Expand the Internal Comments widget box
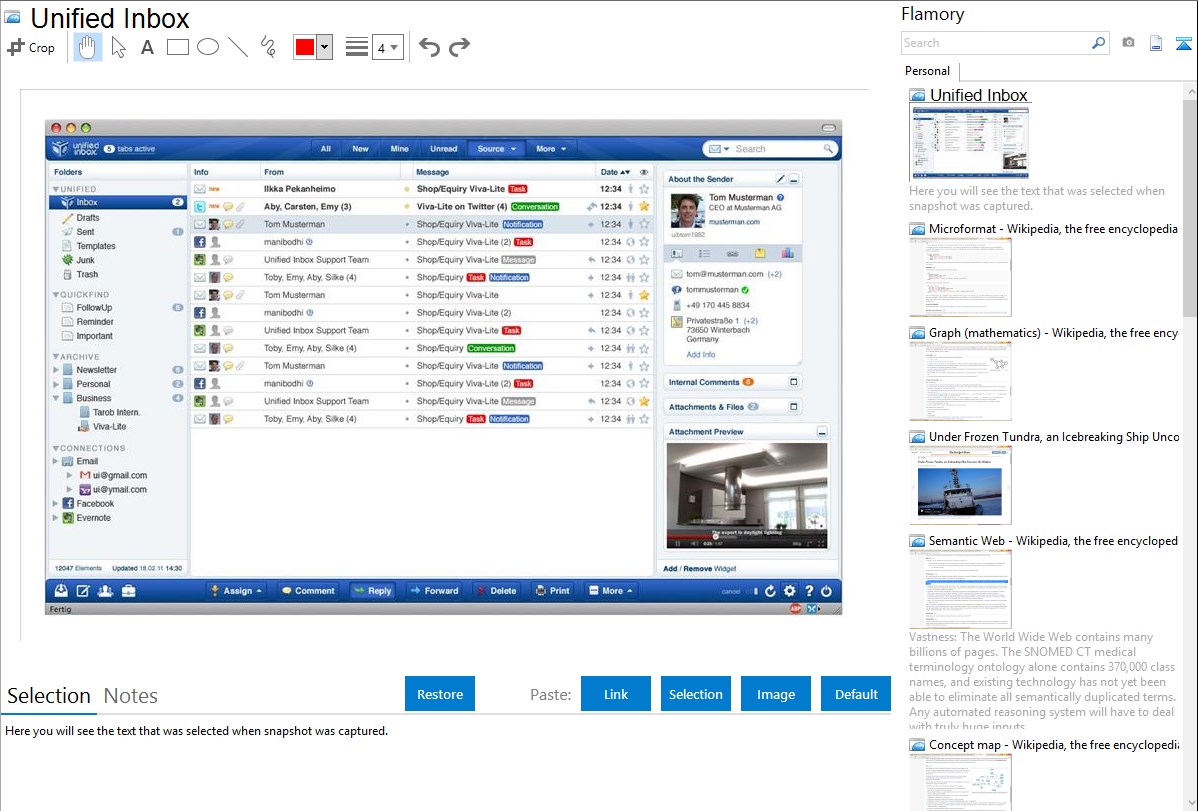Viewport: 1198px width, 811px height. pos(794,382)
